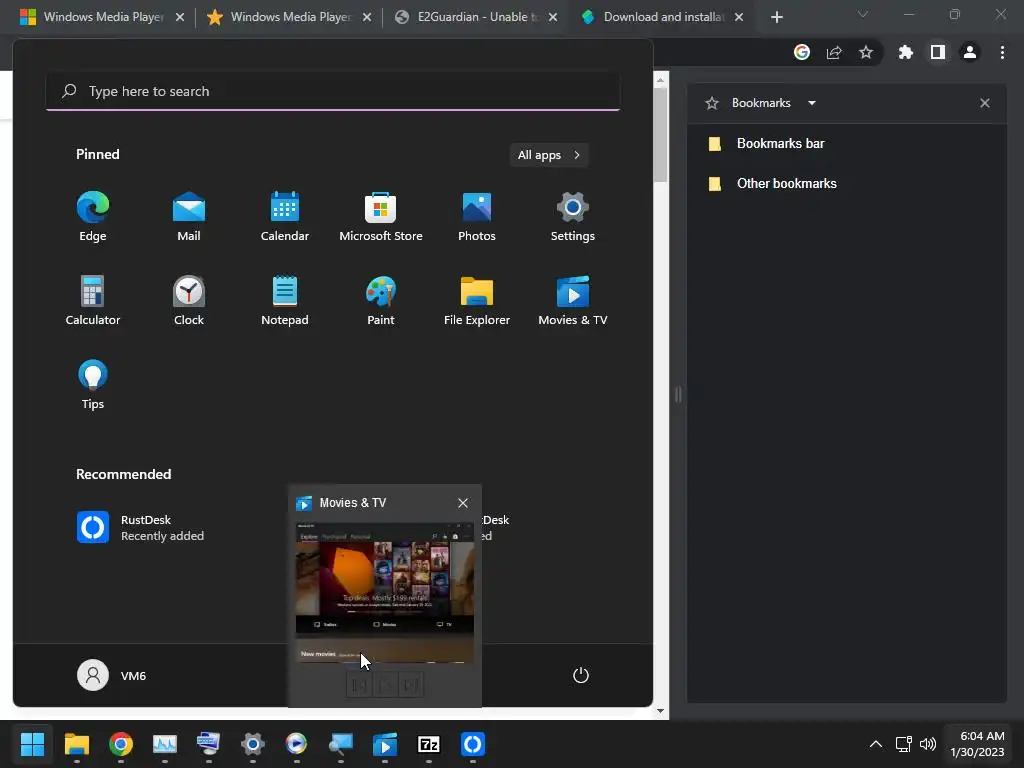Click the All apps button
Screen dimensions: 1024x768
click(x=549, y=155)
